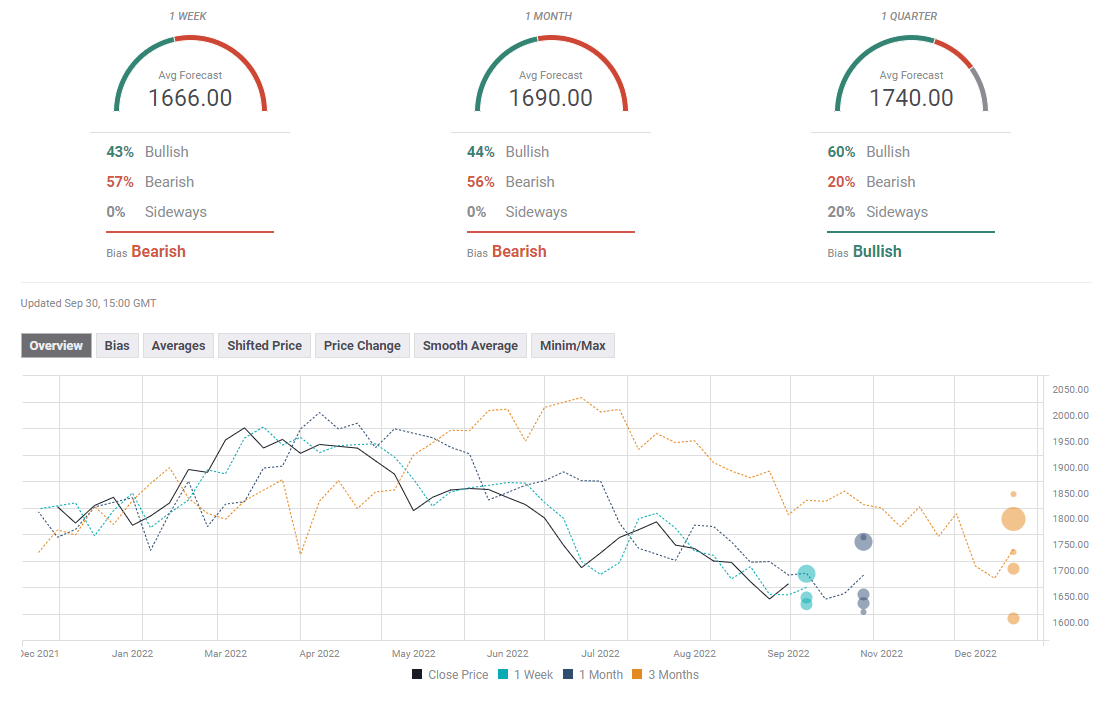Switch to the Overview tab
1107x701 pixels.
tap(56, 346)
